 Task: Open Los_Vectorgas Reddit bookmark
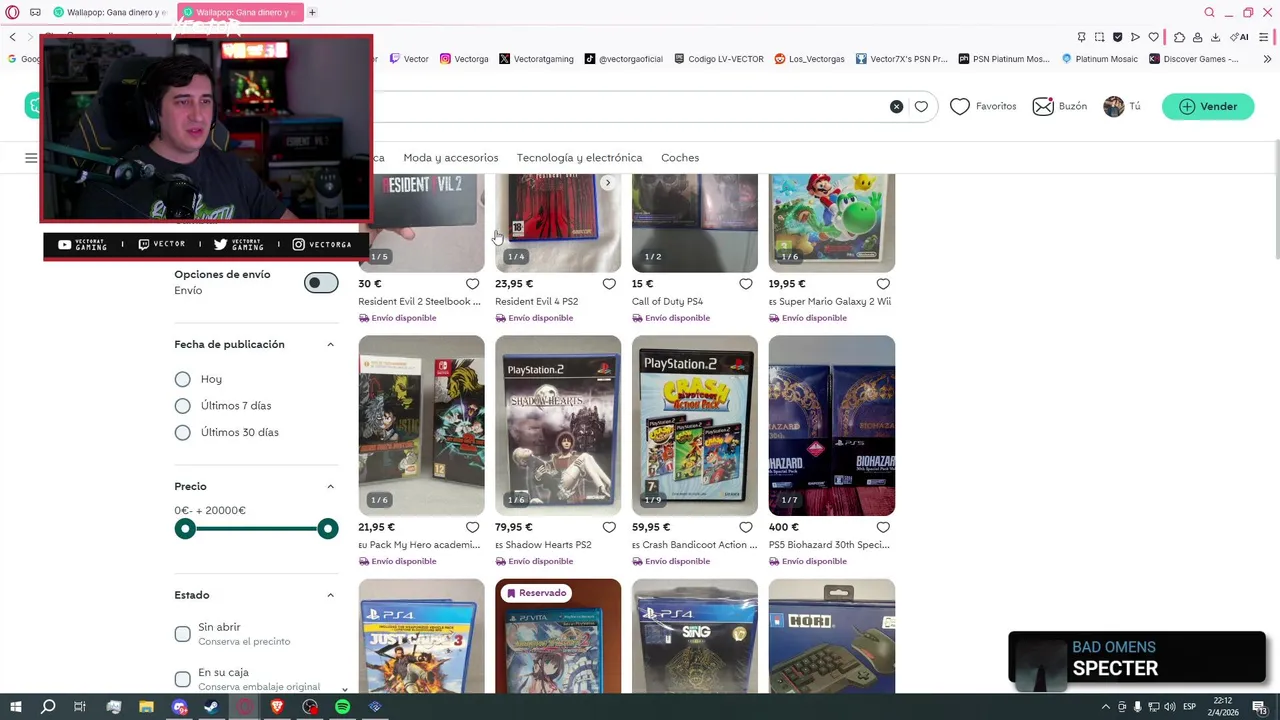click(809, 59)
